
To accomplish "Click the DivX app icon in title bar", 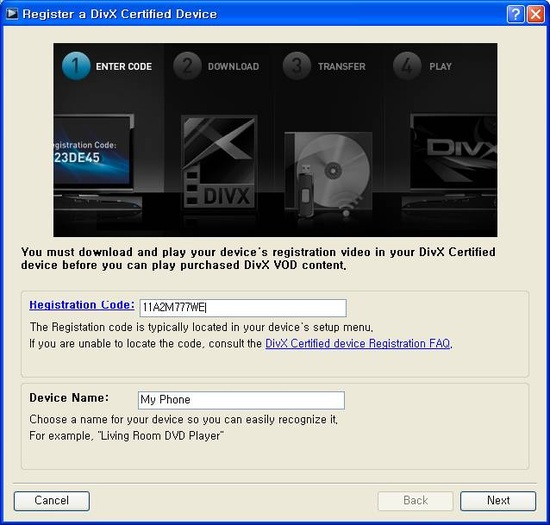I will pyautogui.click(x=12, y=14).
